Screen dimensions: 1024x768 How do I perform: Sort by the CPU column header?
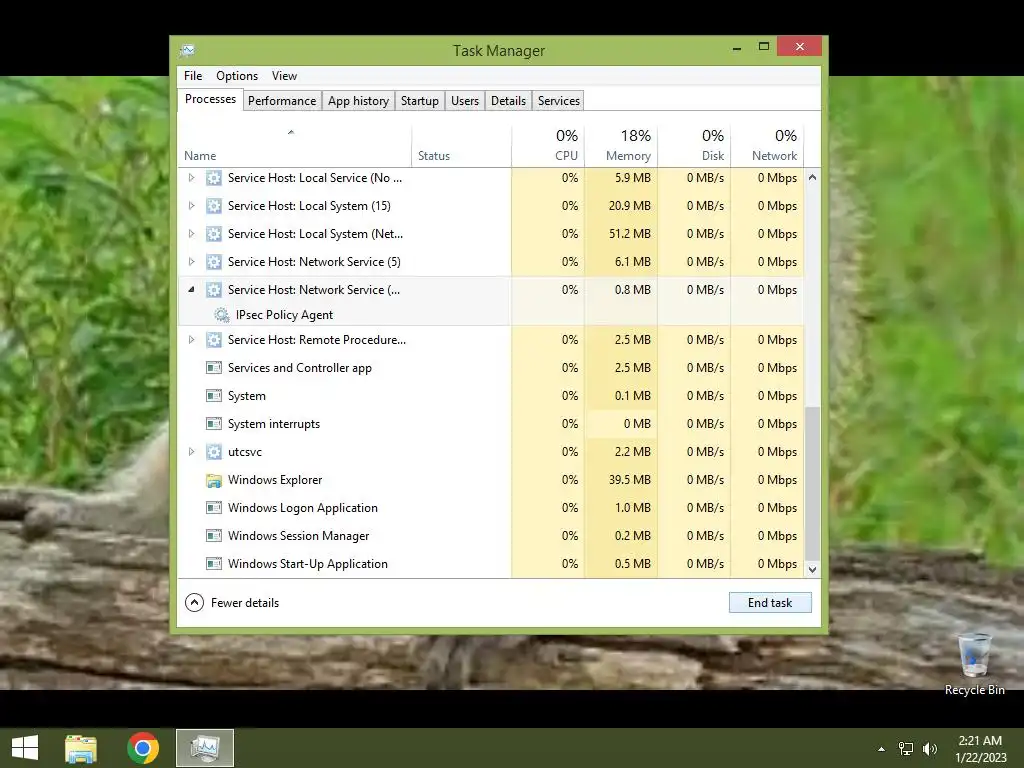pos(548,146)
